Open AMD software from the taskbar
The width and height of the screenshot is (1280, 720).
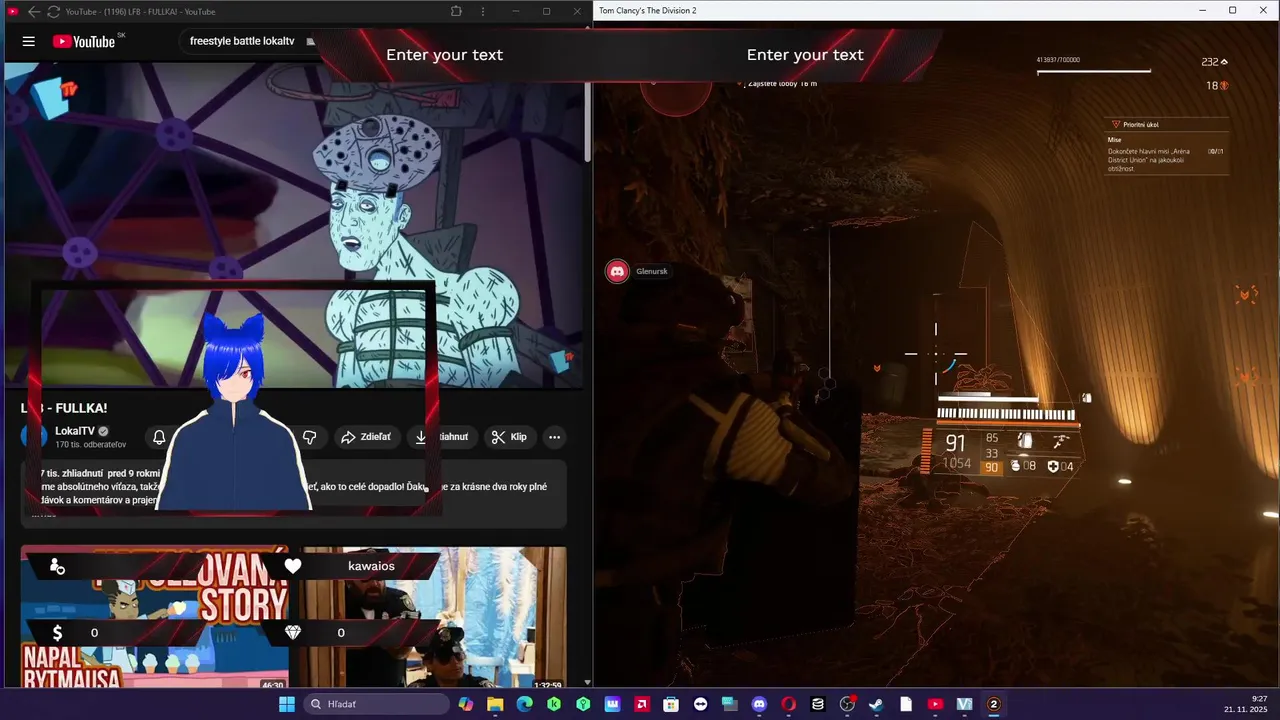coord(642,704)
